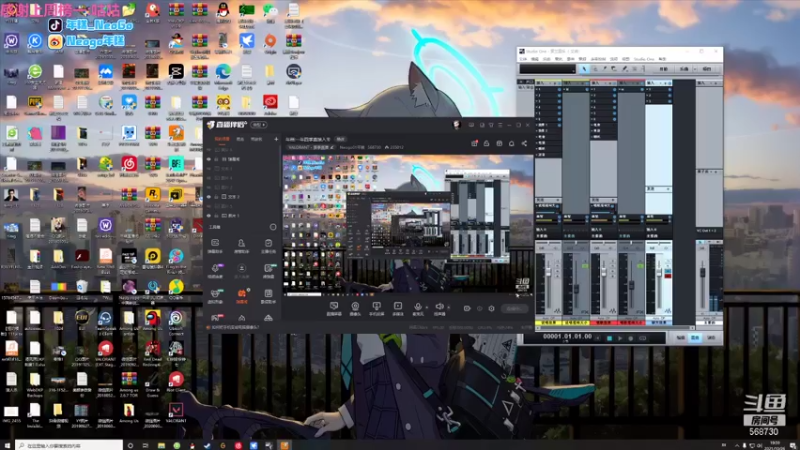Viewport: 800px width, 450px height.
Task: Toggle eye visibility of second source row
Action: tap(209, 159)
